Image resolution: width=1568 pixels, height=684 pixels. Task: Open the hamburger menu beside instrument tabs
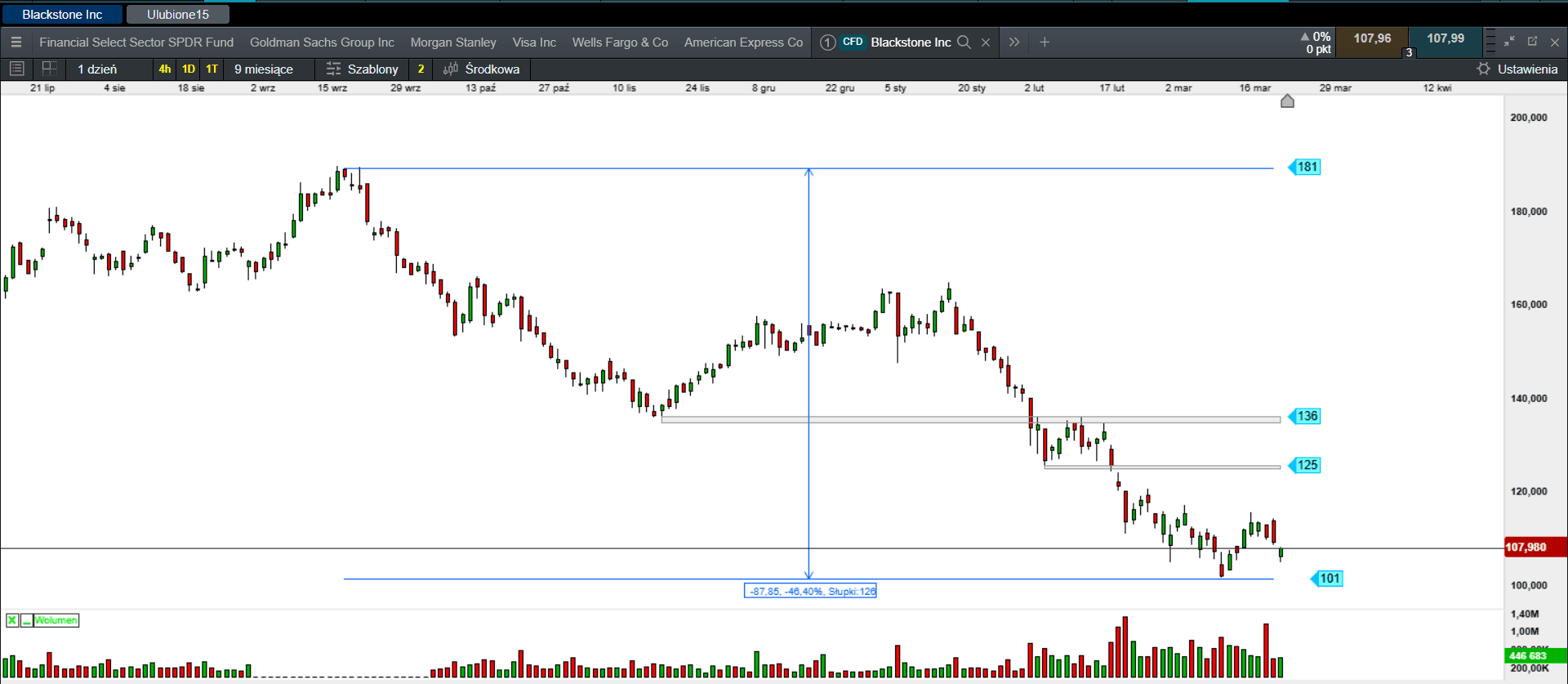(16, 42)
